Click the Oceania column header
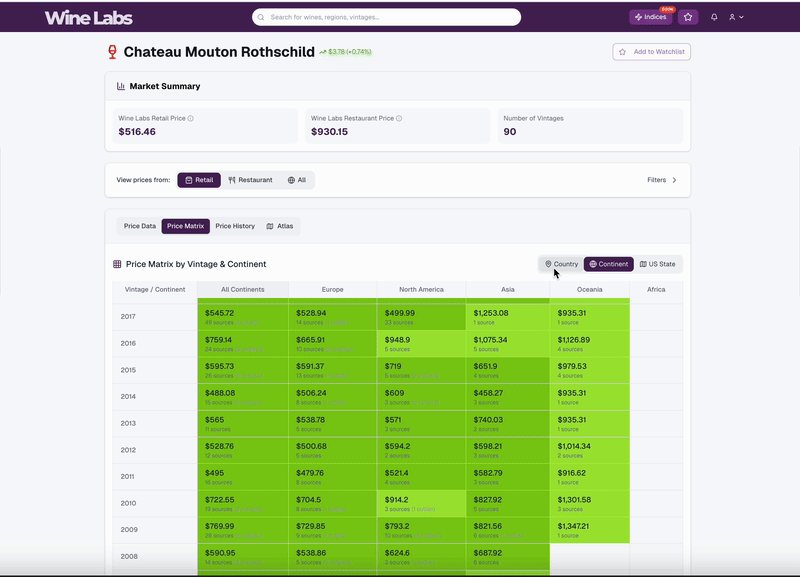800x577 pixels. (x=590, y=289)
